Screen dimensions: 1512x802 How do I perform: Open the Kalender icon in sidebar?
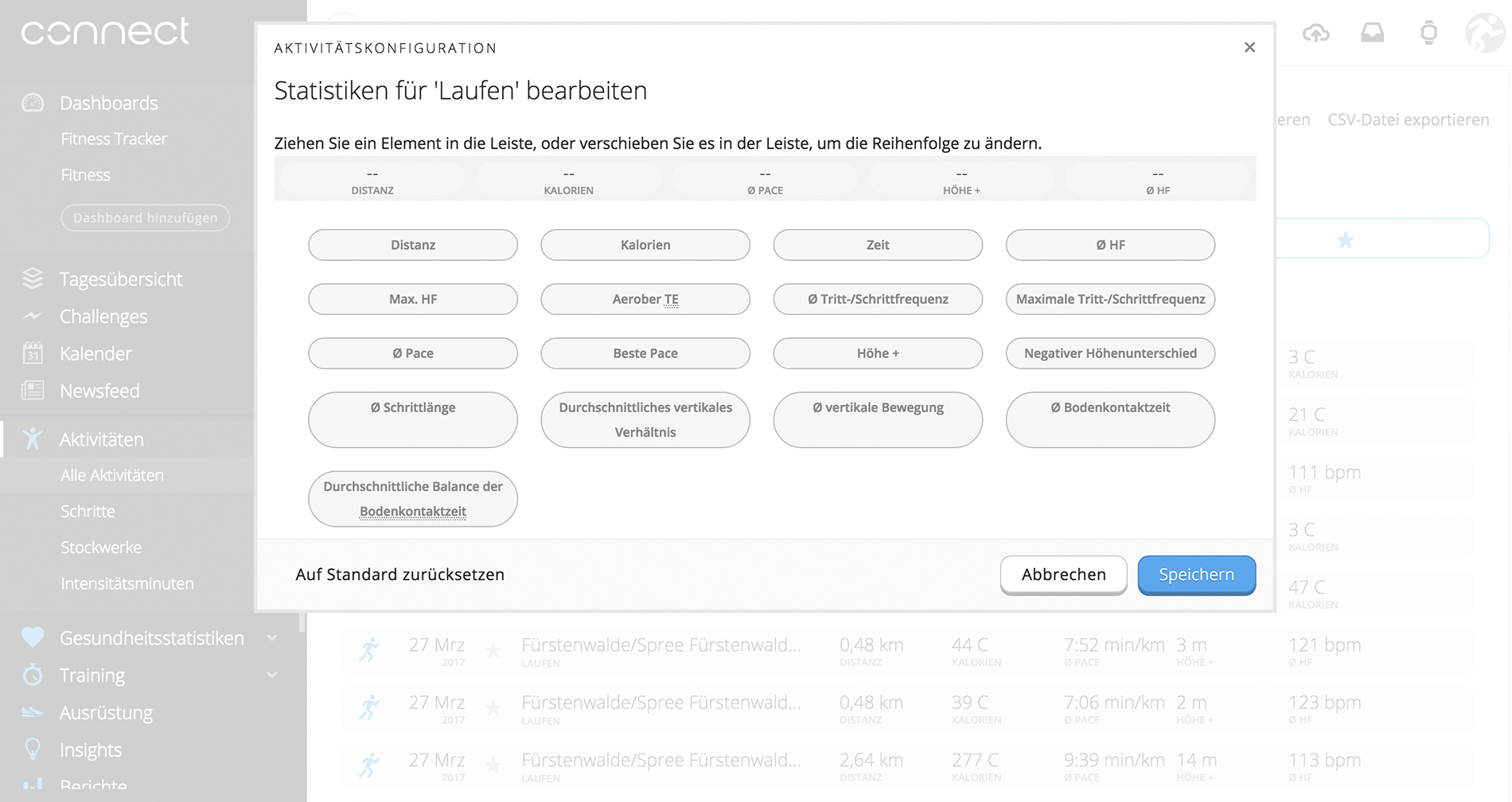(33, 353)
